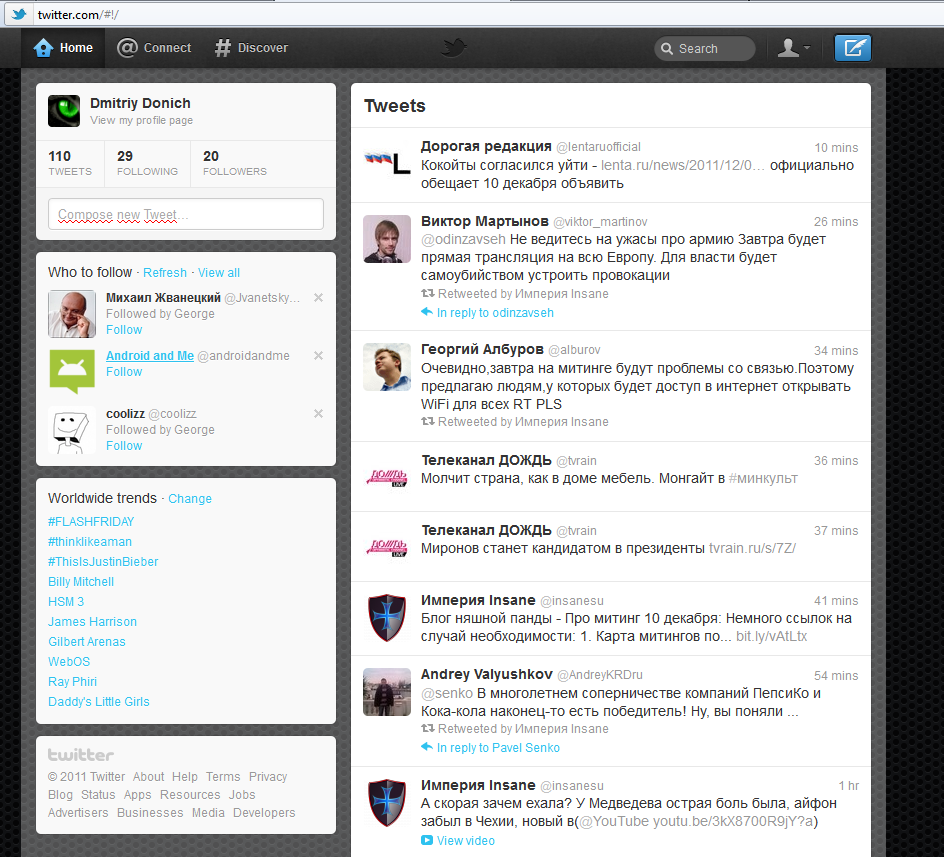Open the footer Developers link
Image resolution: width=944 pixels, height=857 pixels.
(264, 813)
